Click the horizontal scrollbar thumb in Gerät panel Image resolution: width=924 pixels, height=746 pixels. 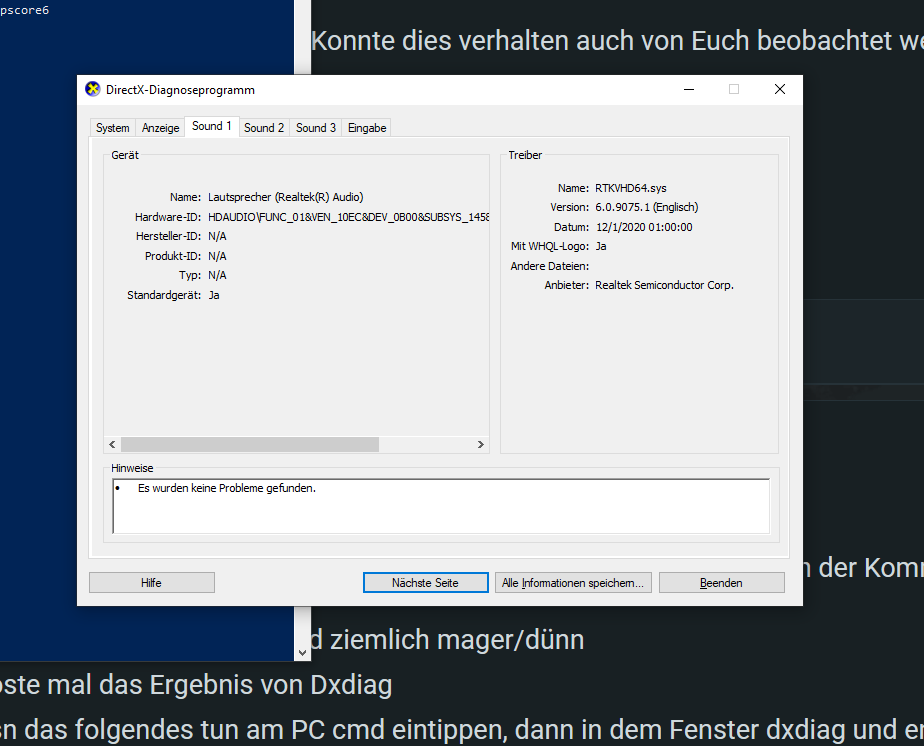coord(250,445)
